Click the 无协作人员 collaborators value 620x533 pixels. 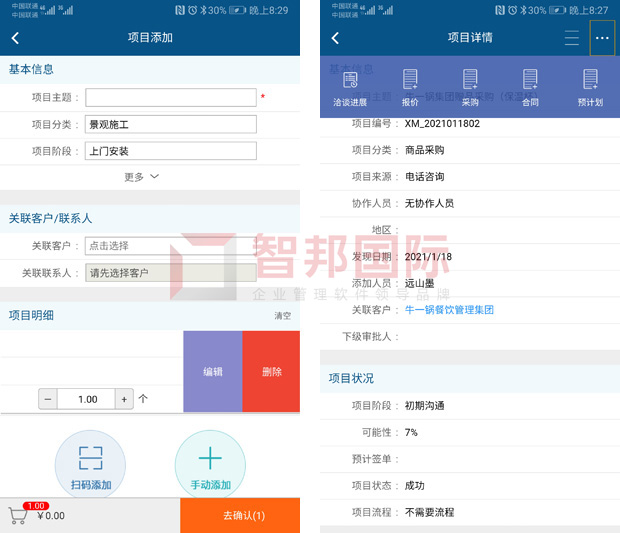pyautogui.click(x=429, y=203)
